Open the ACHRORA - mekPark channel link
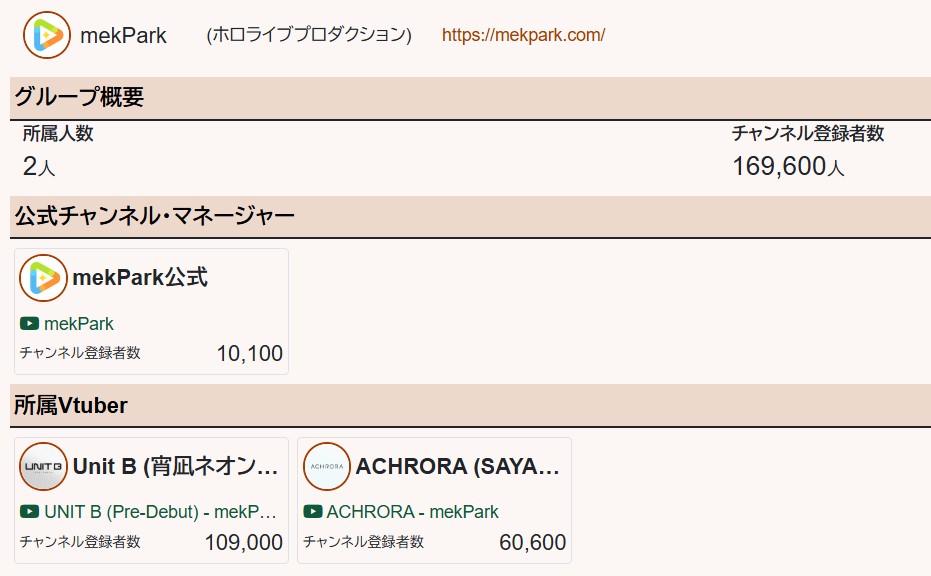This screenshot has width=931, height=576. coord(413,511)
